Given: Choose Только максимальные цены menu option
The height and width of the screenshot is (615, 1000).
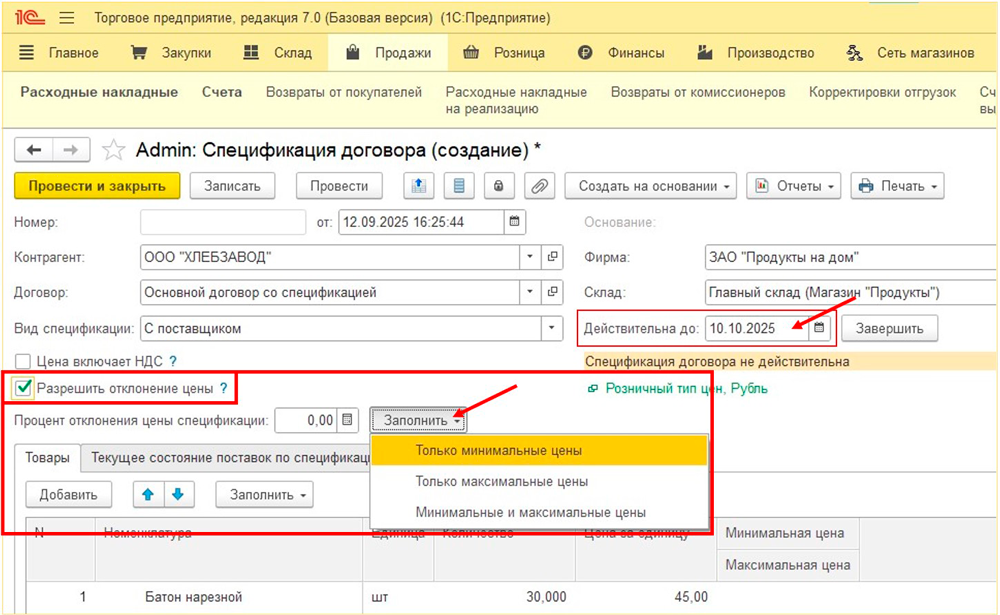Looking at the screenshot, I should point(502,481).
